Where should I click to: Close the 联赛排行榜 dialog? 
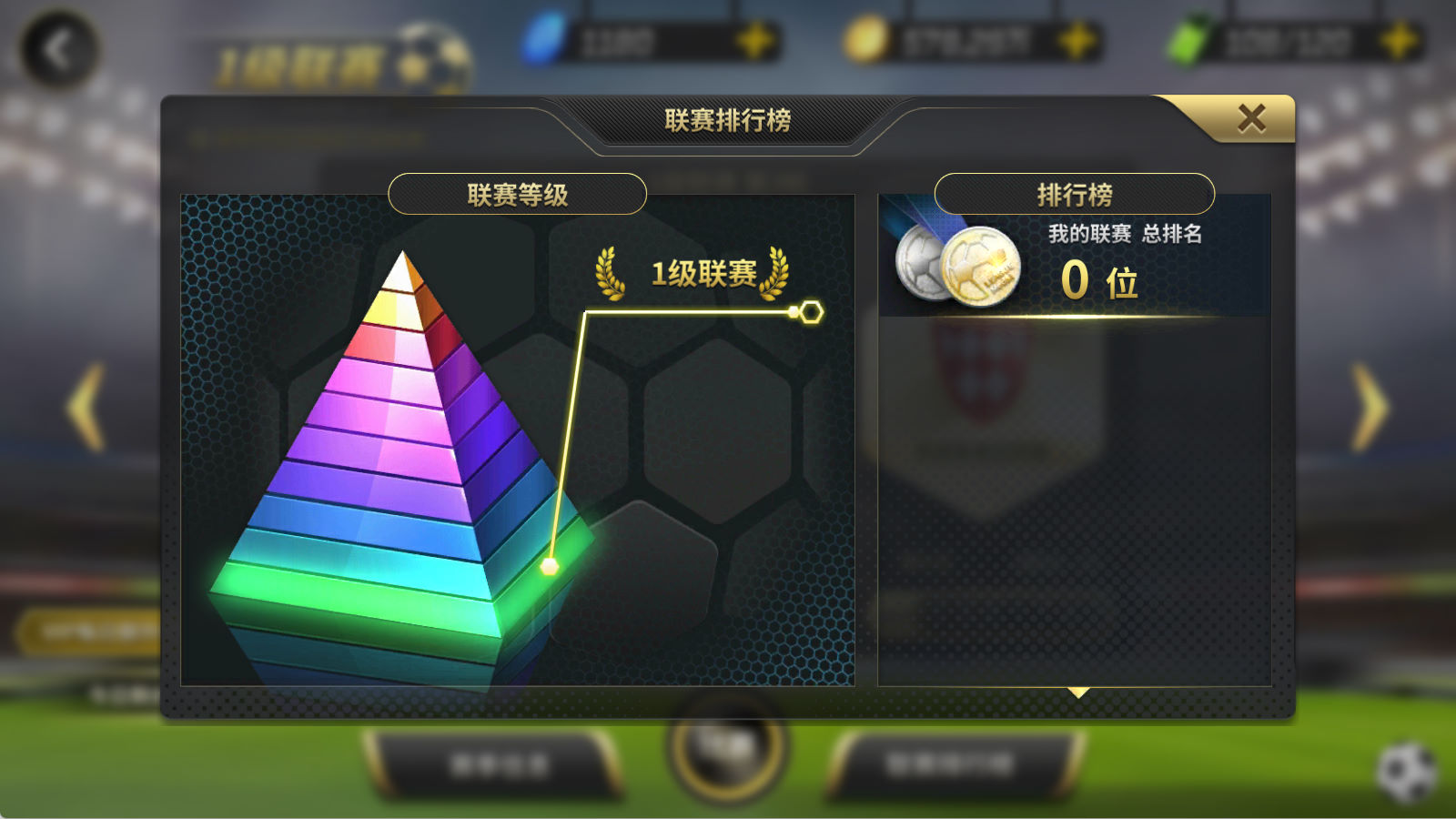coord(1251,118)
